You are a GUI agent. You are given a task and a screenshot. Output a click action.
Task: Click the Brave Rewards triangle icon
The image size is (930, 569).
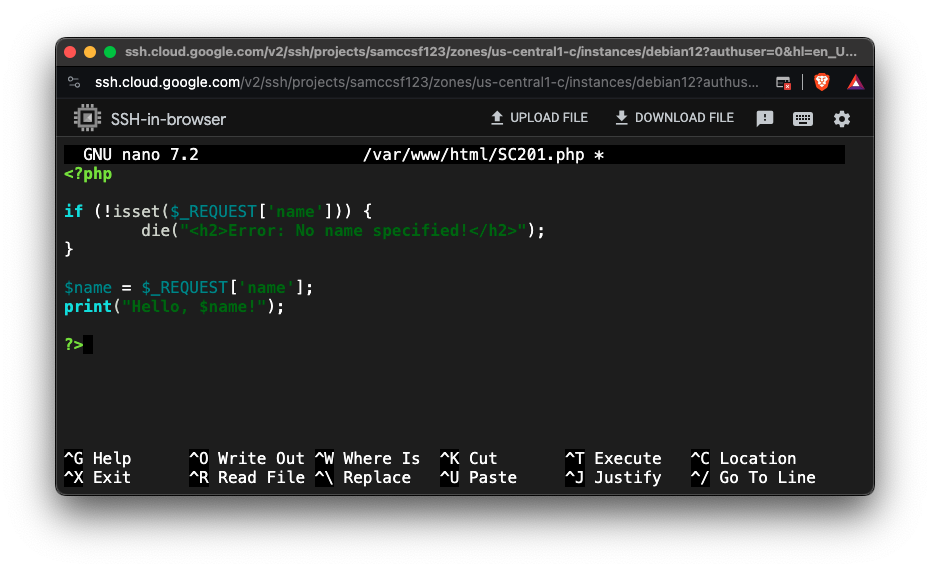pyautogui.click(x=855, y=82)
